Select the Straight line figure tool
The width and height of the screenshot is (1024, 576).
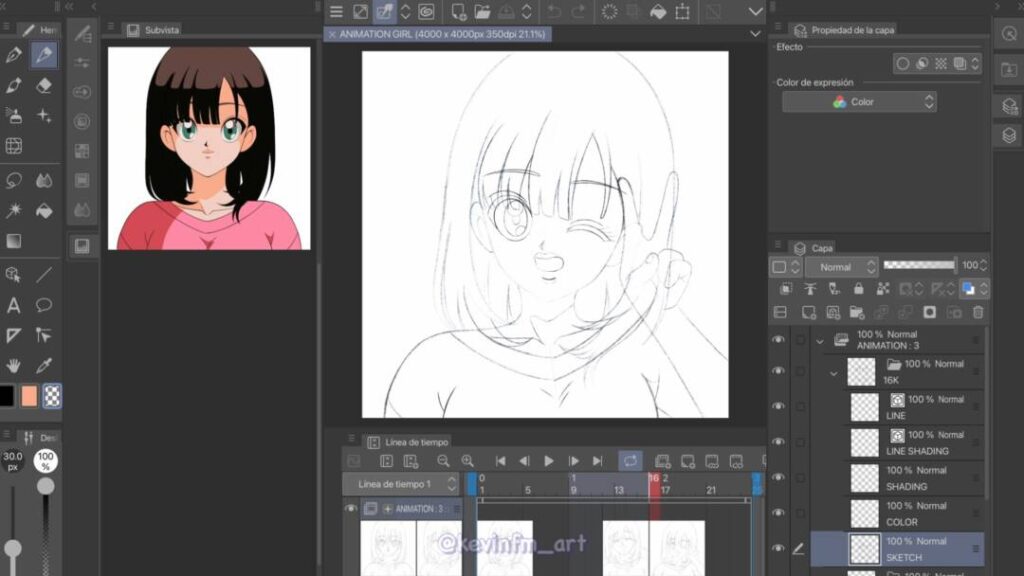point(44,275)
